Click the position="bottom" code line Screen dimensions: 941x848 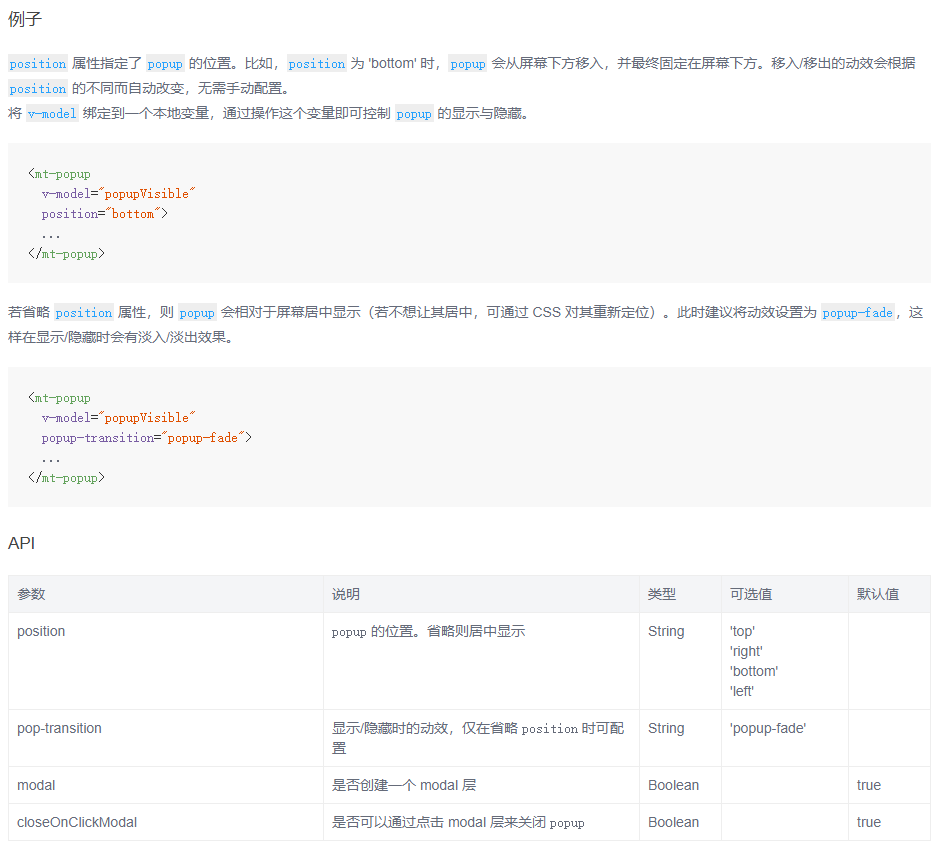point(104,214)
